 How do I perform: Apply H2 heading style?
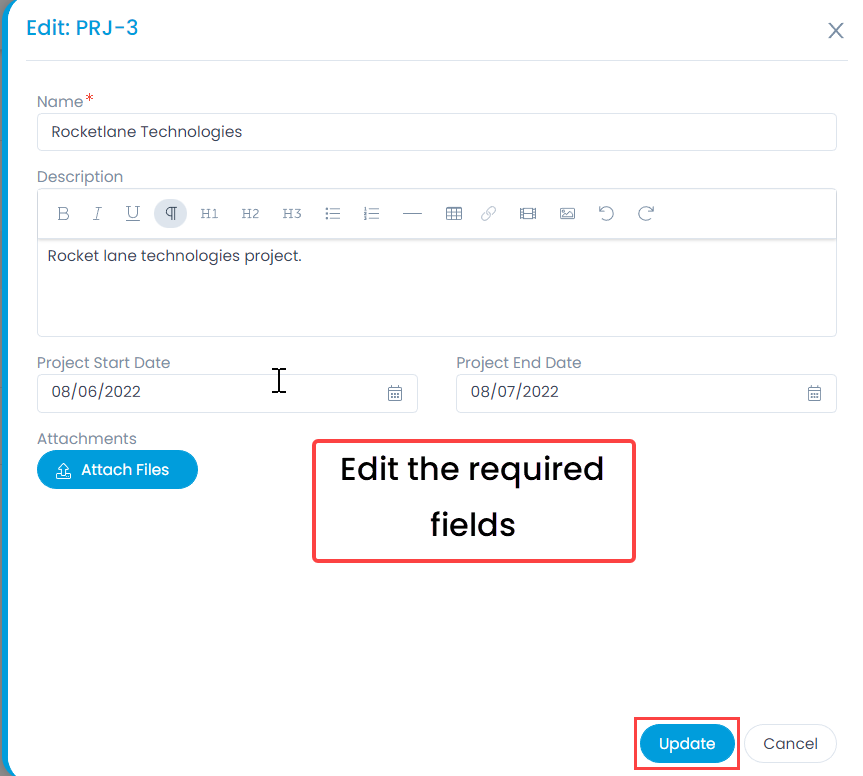pos(250,214)
